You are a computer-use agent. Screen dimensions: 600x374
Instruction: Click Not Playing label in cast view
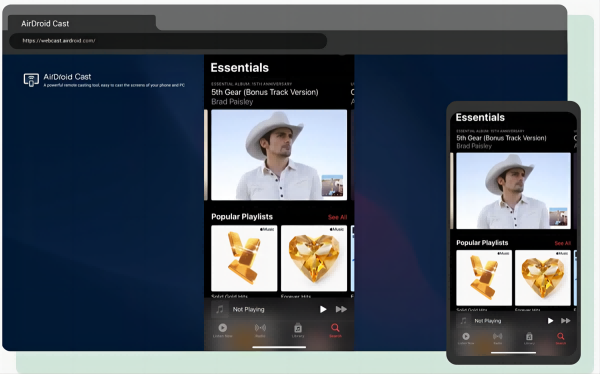248,309
